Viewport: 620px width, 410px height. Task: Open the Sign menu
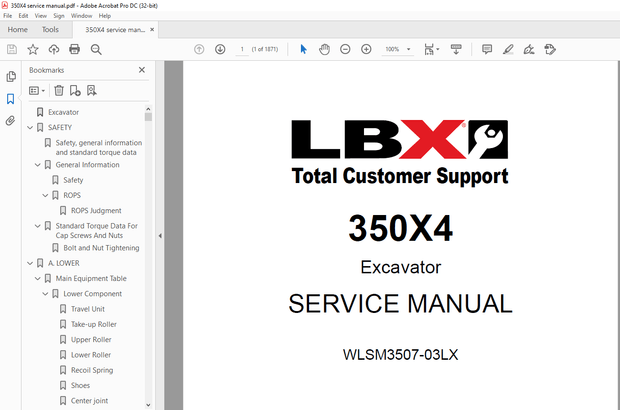point(59,16)
